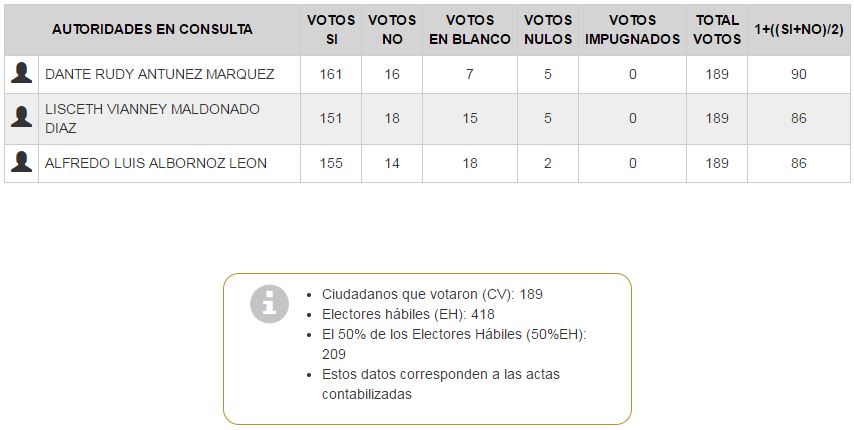Click the 'Ciudadanos que votaron (CV): 189' line
This screenshot has width=854, height=430.
point(432,294)
